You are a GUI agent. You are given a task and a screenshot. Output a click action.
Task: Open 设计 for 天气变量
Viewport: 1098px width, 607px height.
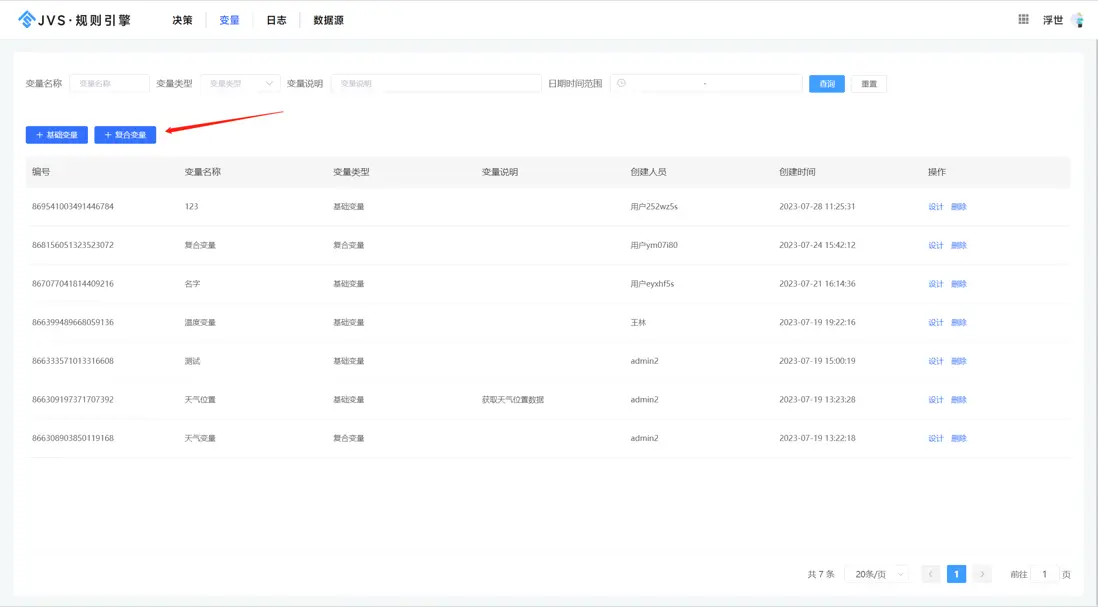pyautogui.click(x=936, y=438)
